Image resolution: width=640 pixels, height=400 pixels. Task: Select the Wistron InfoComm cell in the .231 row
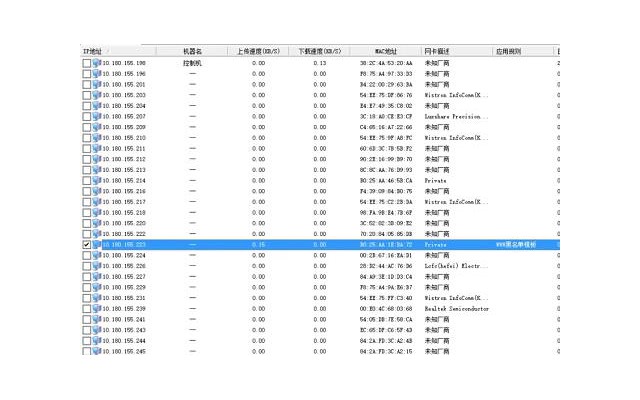pos(456,298)
